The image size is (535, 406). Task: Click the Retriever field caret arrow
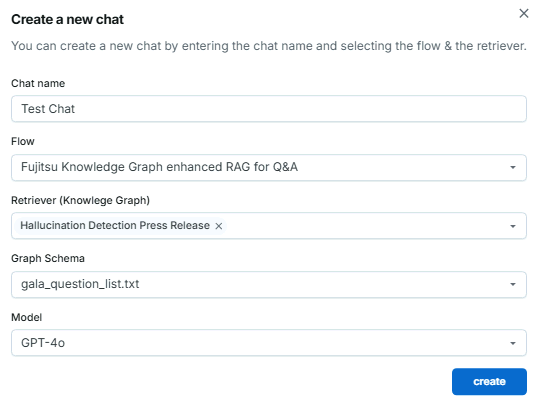point(512,226)
